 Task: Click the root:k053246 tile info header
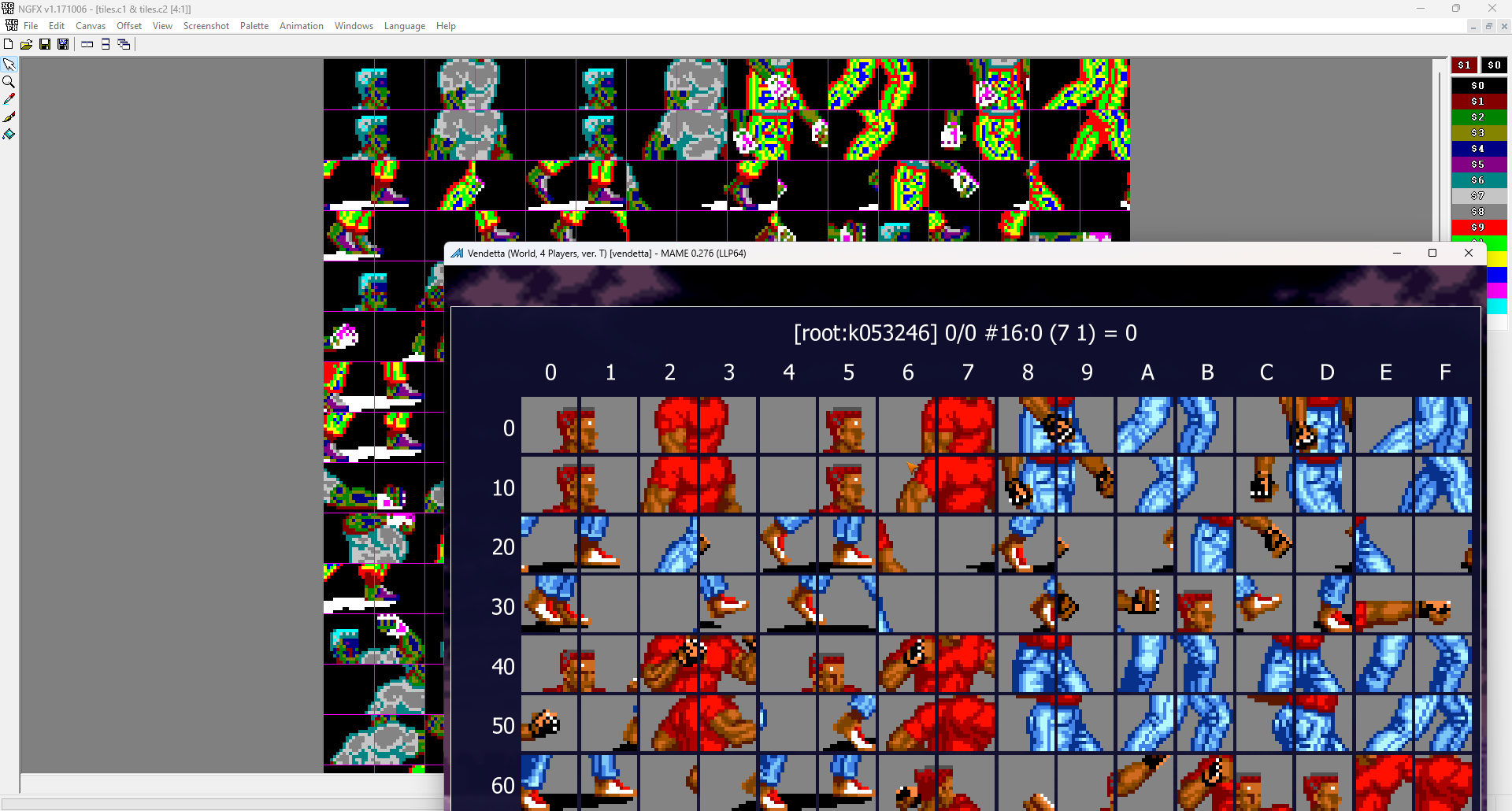(x=965, y=333)
